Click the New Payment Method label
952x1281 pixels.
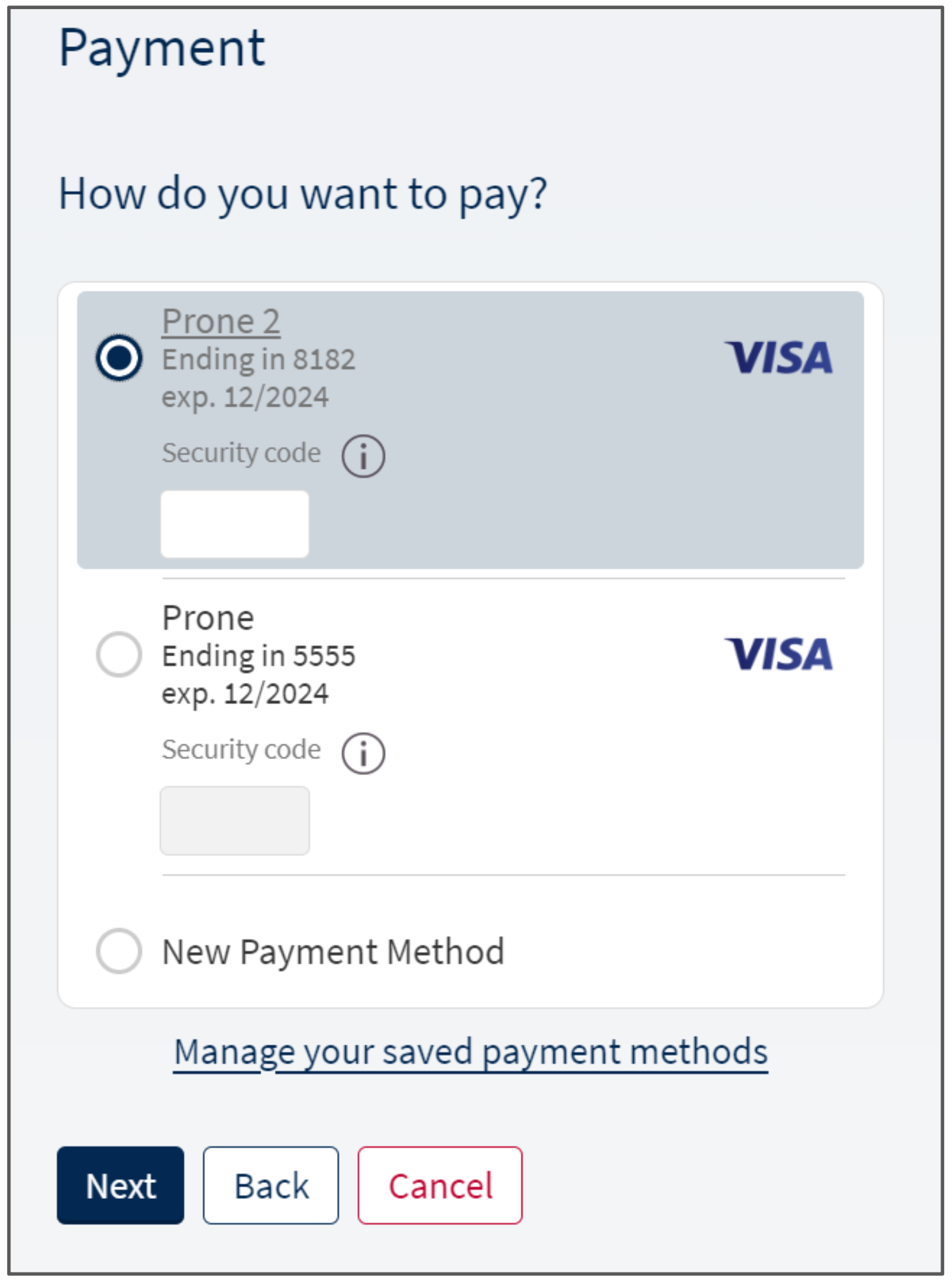coord(333,952)
